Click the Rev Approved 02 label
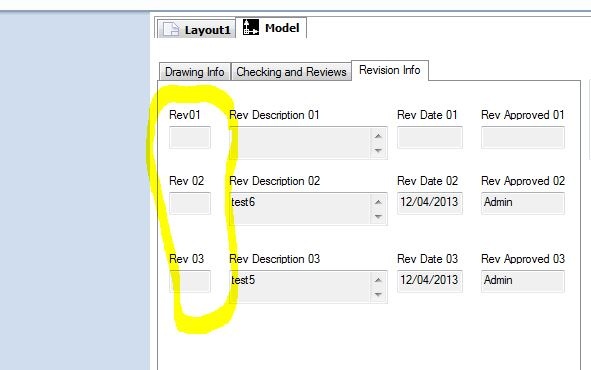Screen dimensions: 591x370 coord(523,181)
